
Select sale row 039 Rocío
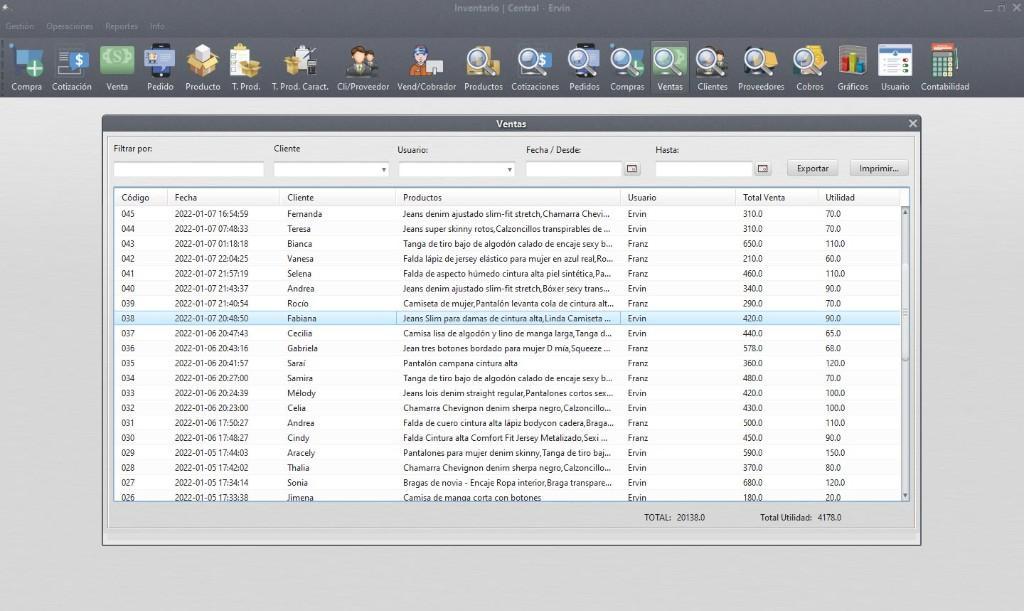coord(507,304)
